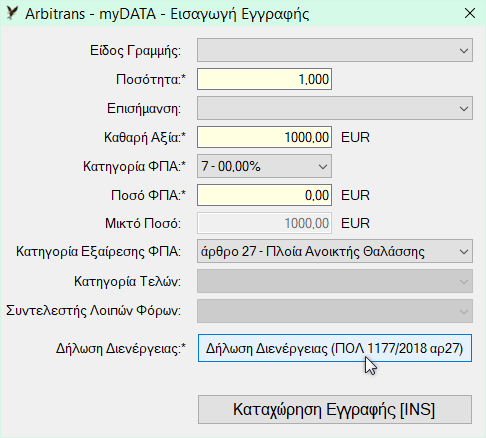The height and width of the screenshot is (438, 486).
Task: Click the greyed Μικτό Ποσό field
Action: tap(264, 223)
